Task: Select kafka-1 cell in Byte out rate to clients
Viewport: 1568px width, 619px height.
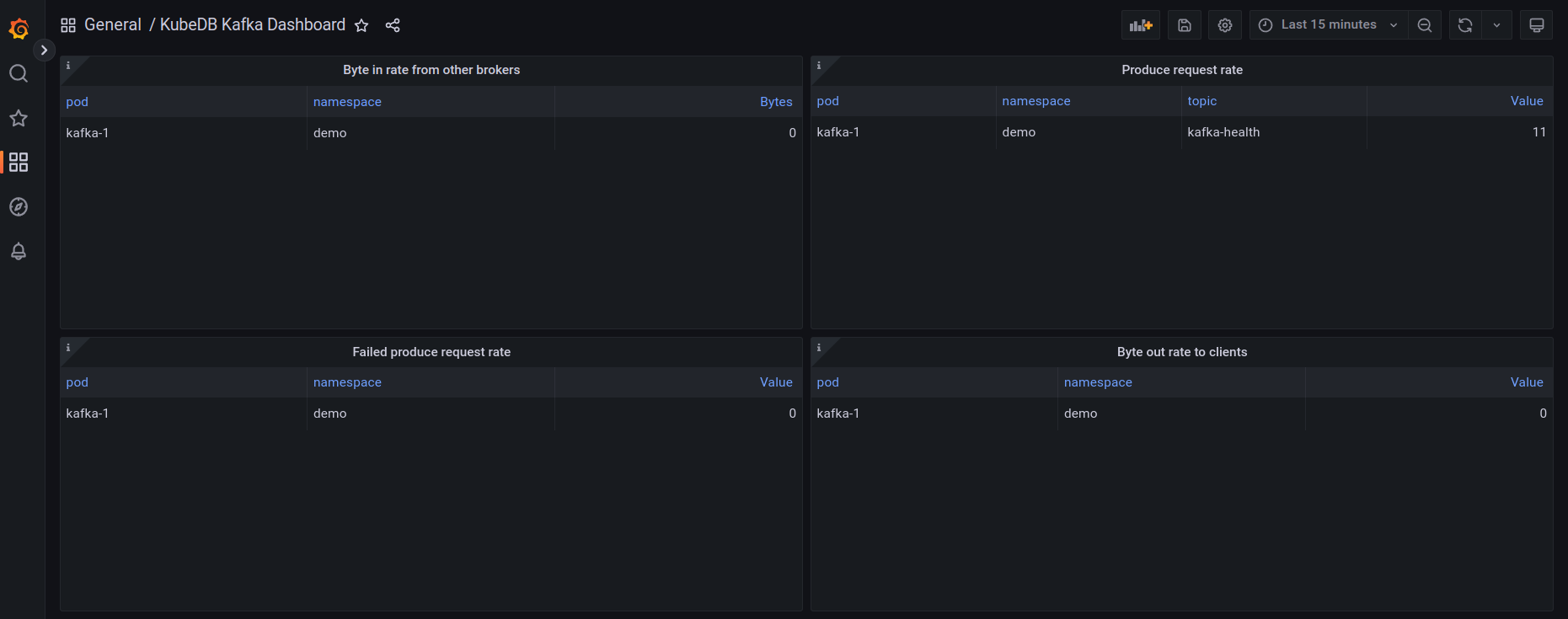Action: pyautogui.click(x=934, y=414)
